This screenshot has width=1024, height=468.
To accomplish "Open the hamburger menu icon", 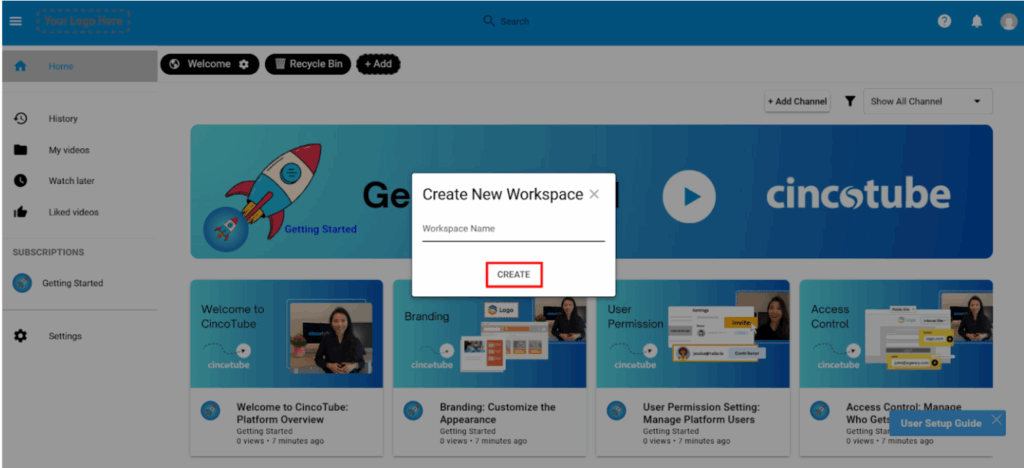I will click(15, 21).
